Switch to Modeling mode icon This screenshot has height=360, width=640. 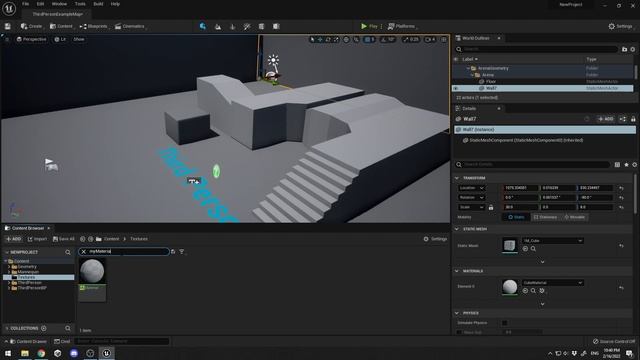(262, 27)
